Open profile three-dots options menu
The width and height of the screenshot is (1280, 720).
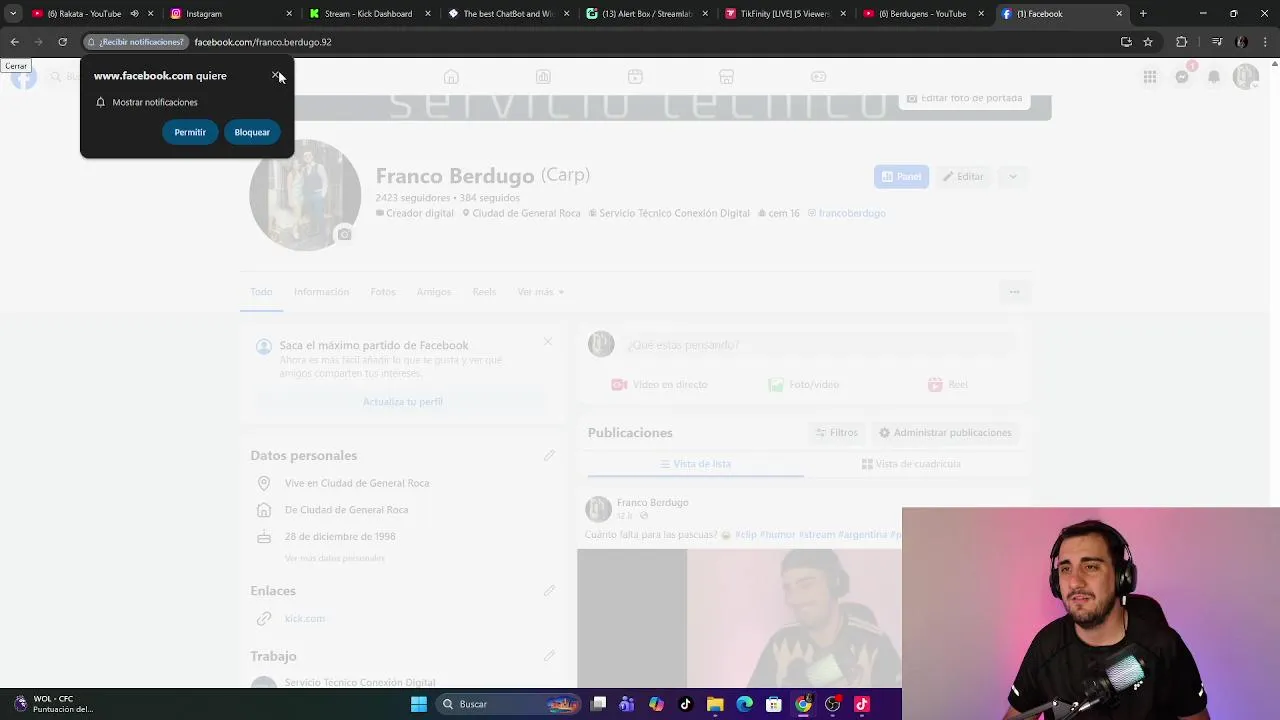[x=1014, y=292]
